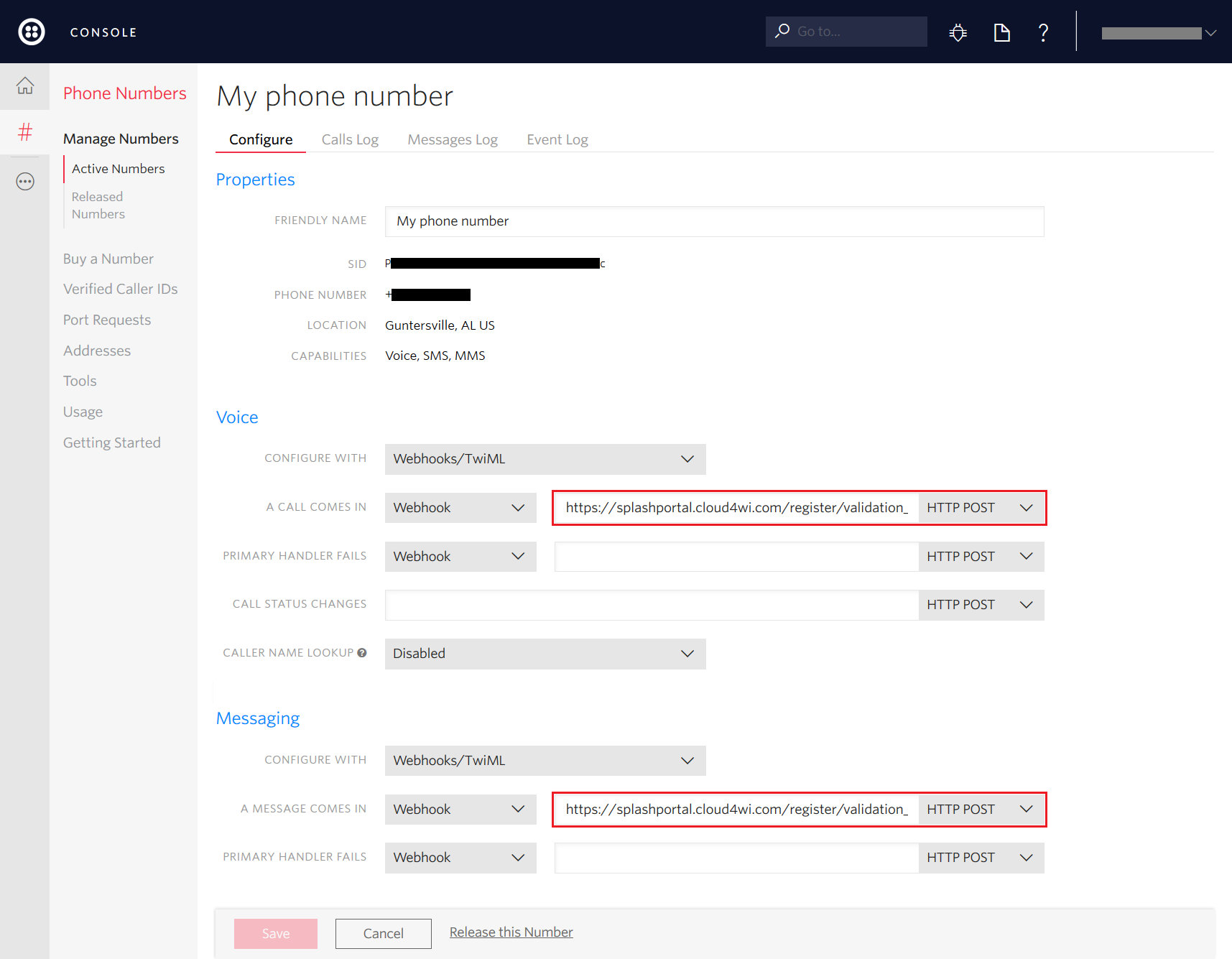Screen dimensions: 1232x959
Task: Click Voice Primary Handler Fails URL field
Action: pyautogui.click(x=736, y=557)
